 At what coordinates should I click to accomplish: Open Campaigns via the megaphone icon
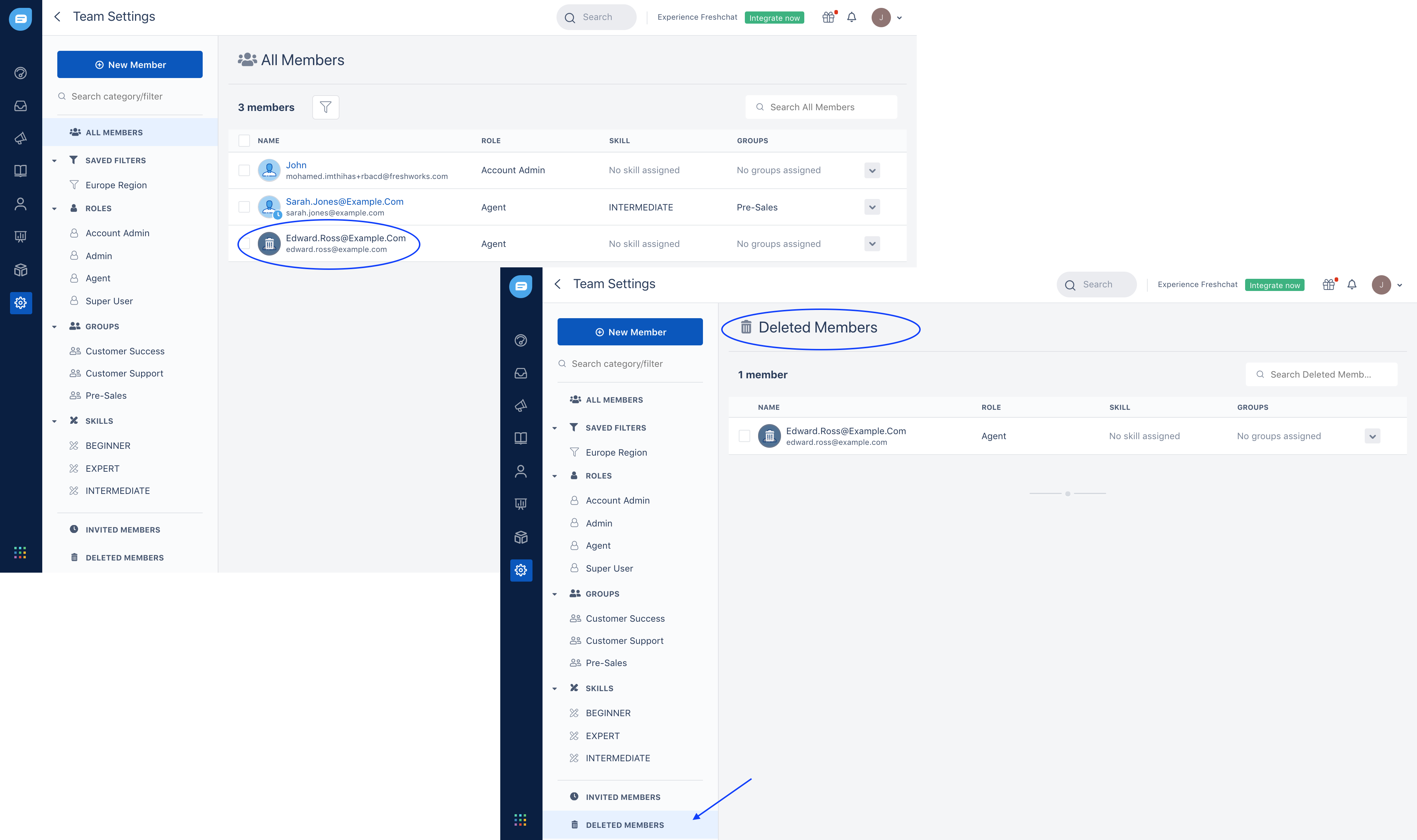coord(20,137)
